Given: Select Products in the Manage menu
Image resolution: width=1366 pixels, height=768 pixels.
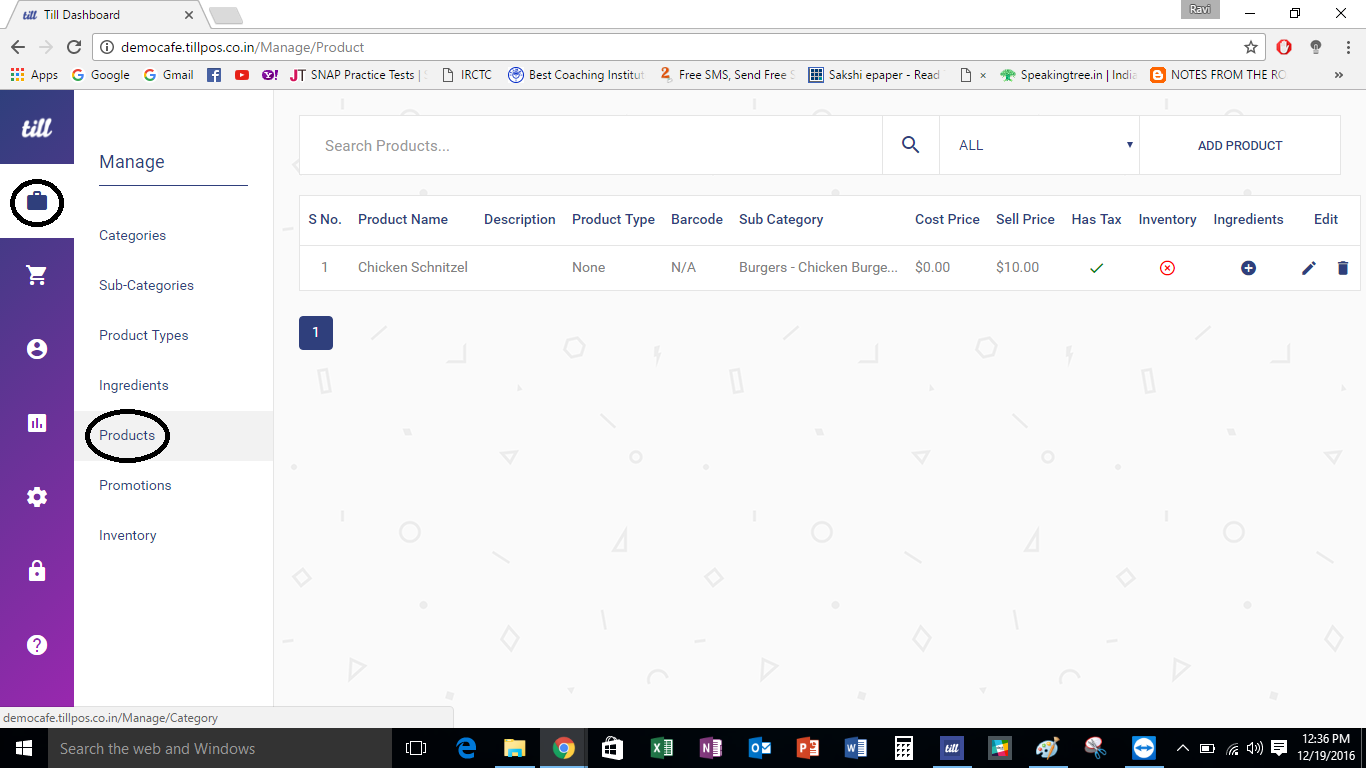Looking at the screenshot, I should pos(127,436).
